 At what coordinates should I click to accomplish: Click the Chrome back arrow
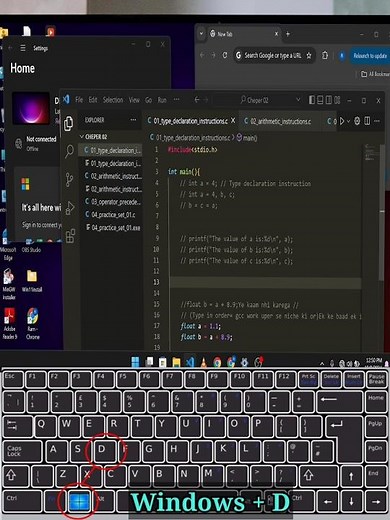(x=202, y=55)
